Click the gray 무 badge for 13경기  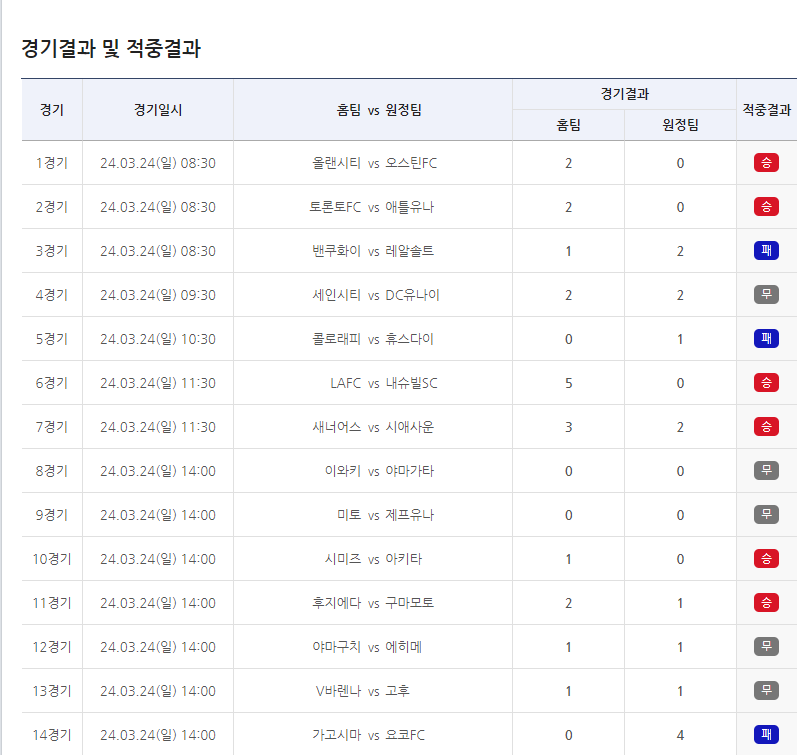tap(766, 690)
